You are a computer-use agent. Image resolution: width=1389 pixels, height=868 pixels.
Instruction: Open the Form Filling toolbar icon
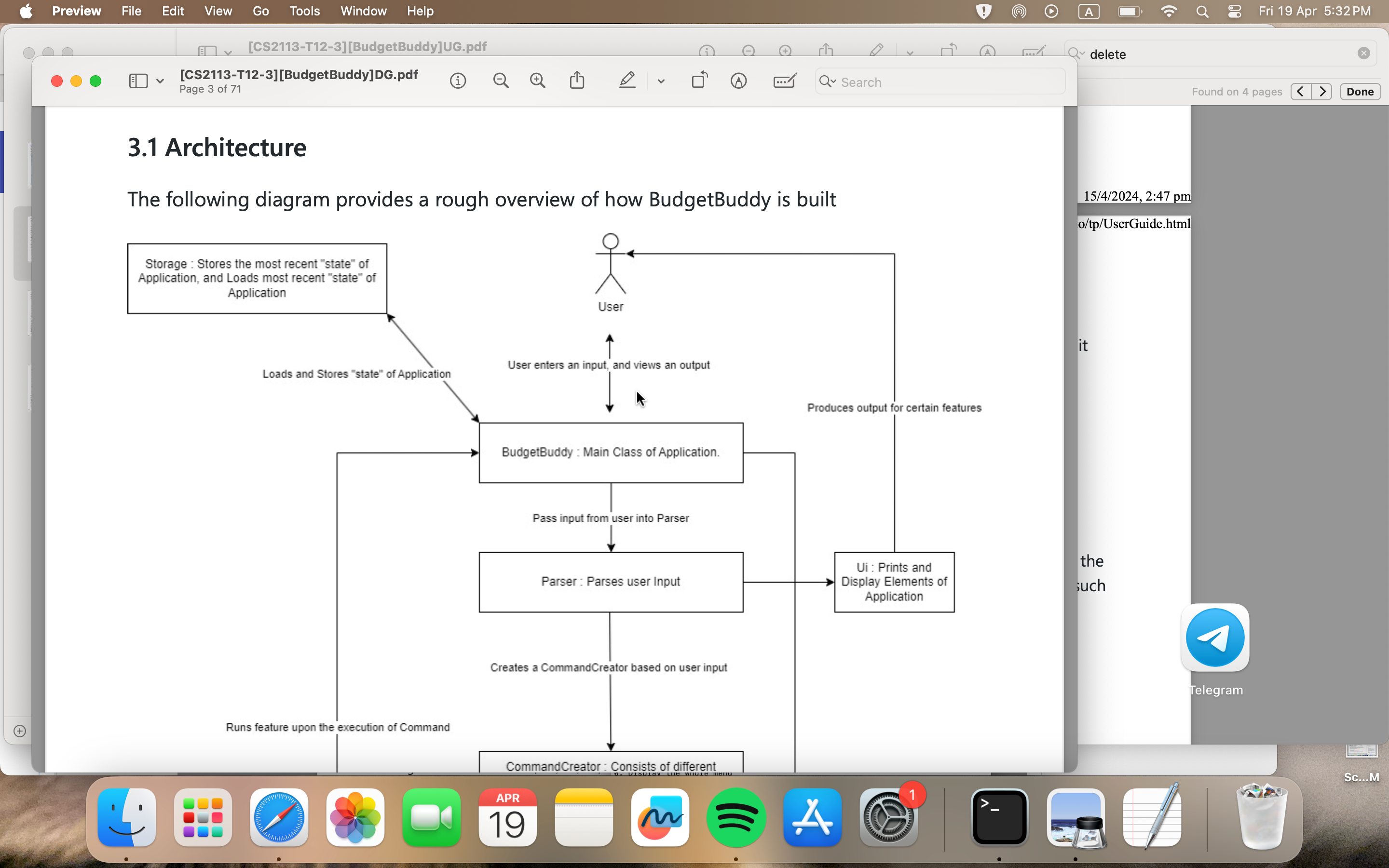pyautogui.click(x=784, y=81)
